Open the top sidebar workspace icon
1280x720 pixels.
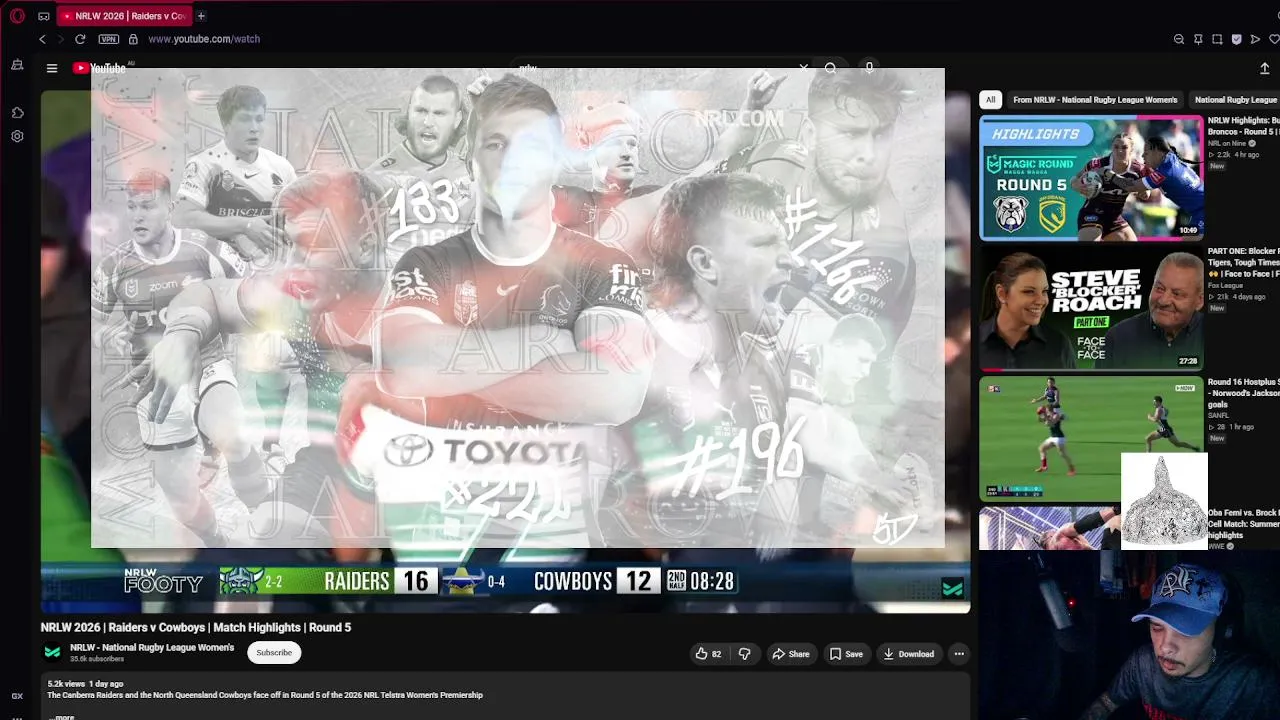pos(17,65)
